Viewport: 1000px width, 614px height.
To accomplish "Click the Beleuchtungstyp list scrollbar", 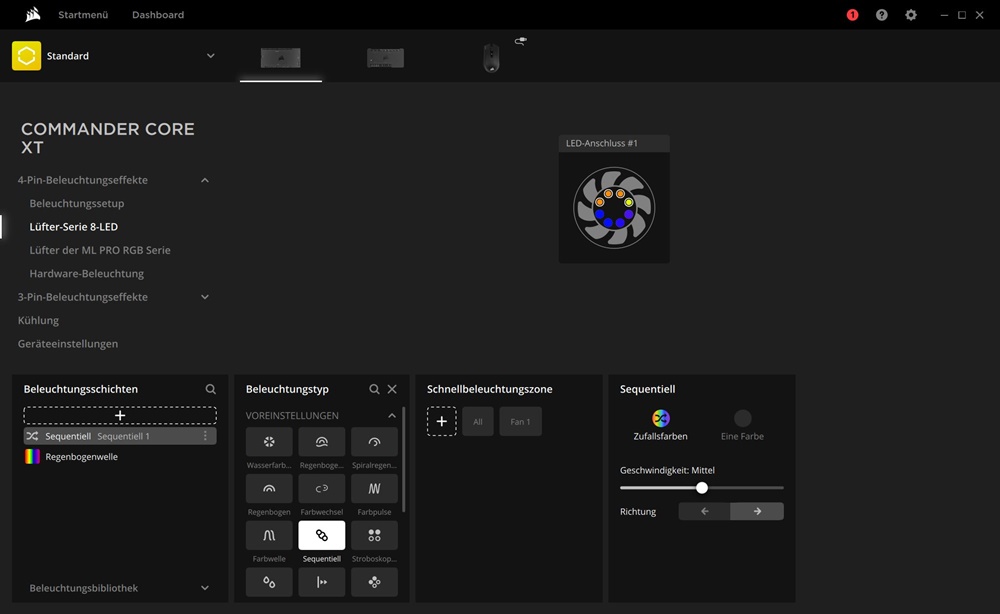I will (x=404, y=459).
